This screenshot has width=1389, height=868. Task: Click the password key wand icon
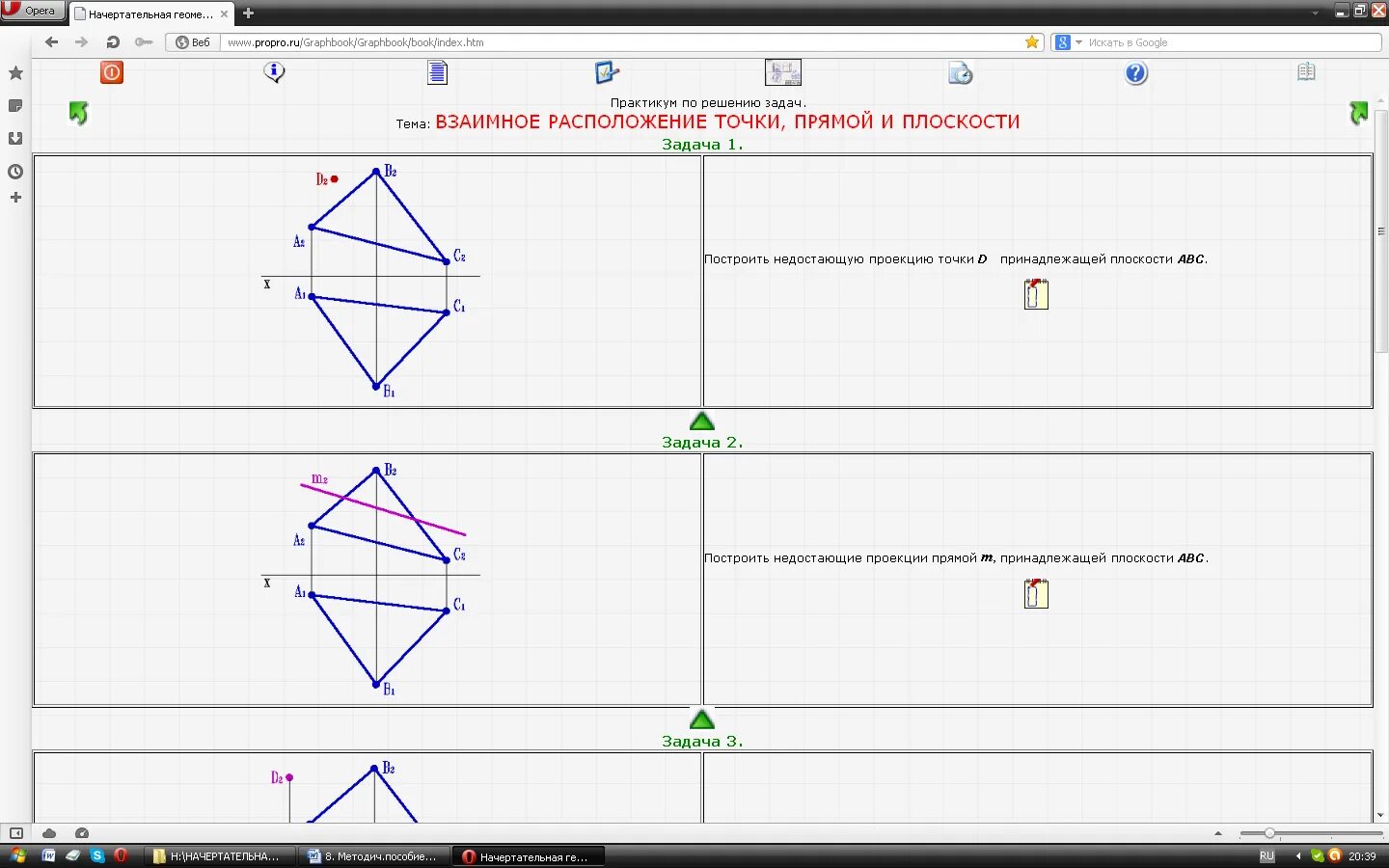[144, 41]
